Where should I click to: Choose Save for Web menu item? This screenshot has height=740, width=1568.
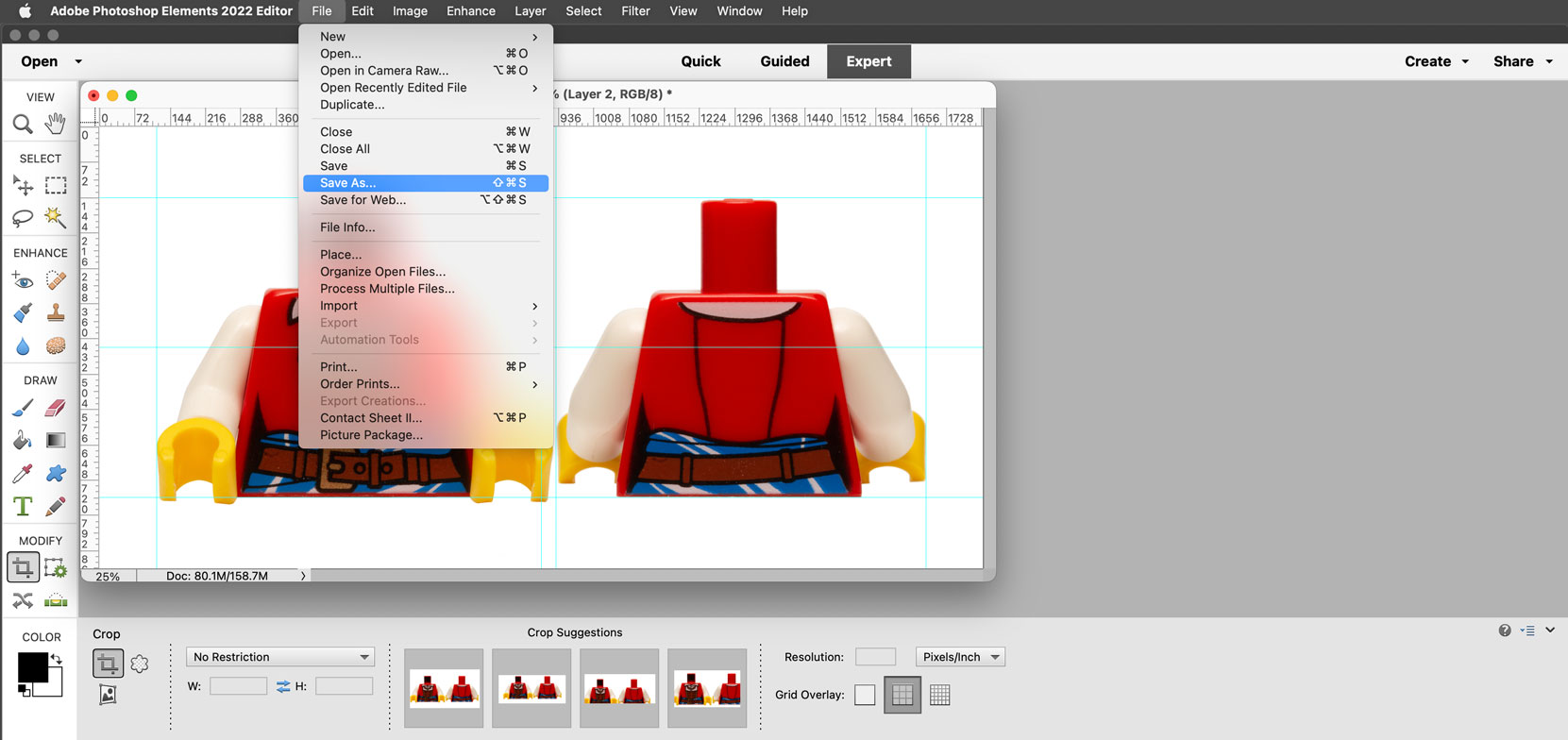[426, 200]
